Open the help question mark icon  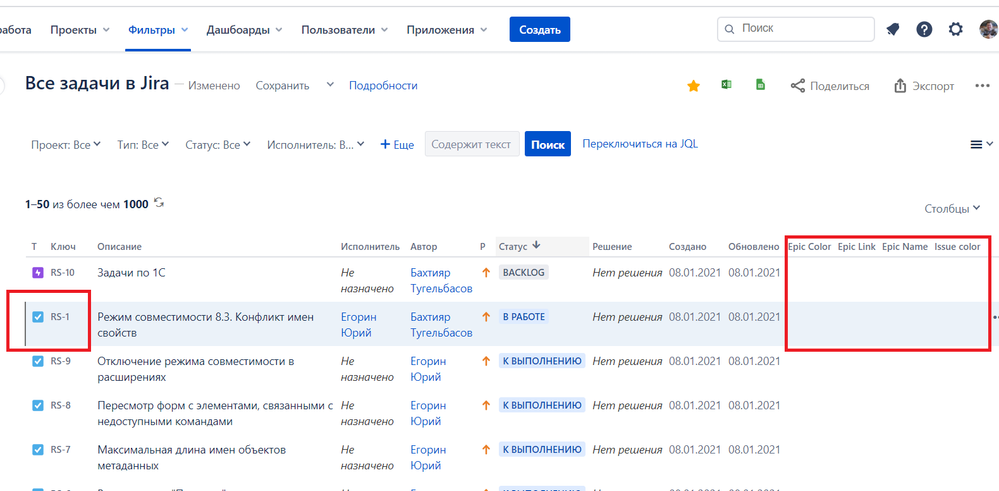pyautogui.click(x=924, y=29)
